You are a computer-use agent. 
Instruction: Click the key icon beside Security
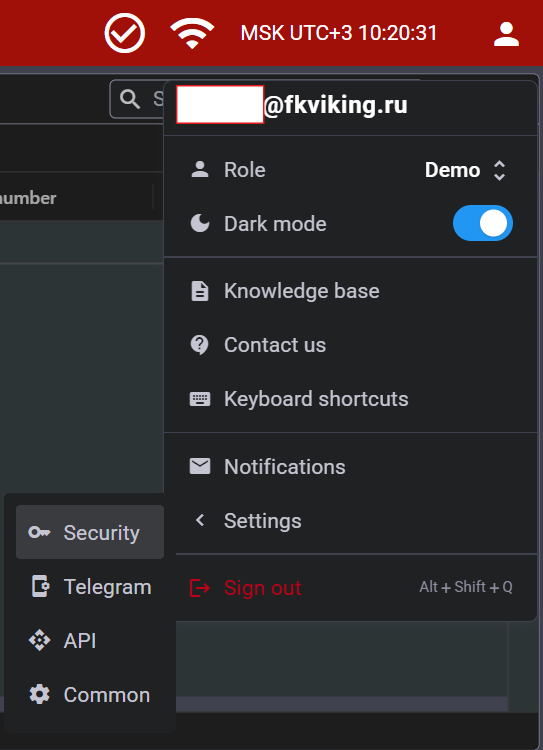(x=39, y=532)
